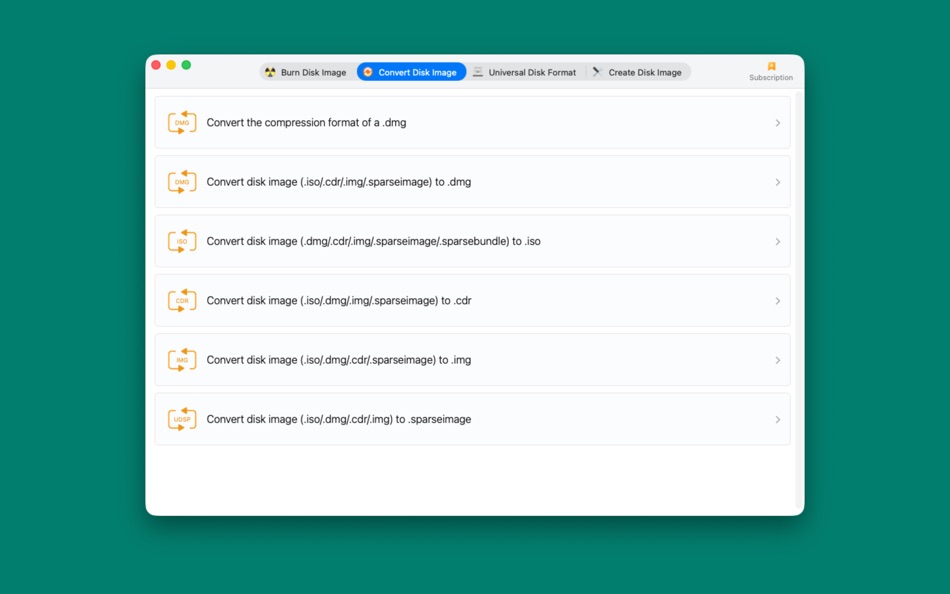The height and width of the screenshot is (594, 950).
Task: Click the icon beside Create Disk Image
Action: tap(598, 71)
